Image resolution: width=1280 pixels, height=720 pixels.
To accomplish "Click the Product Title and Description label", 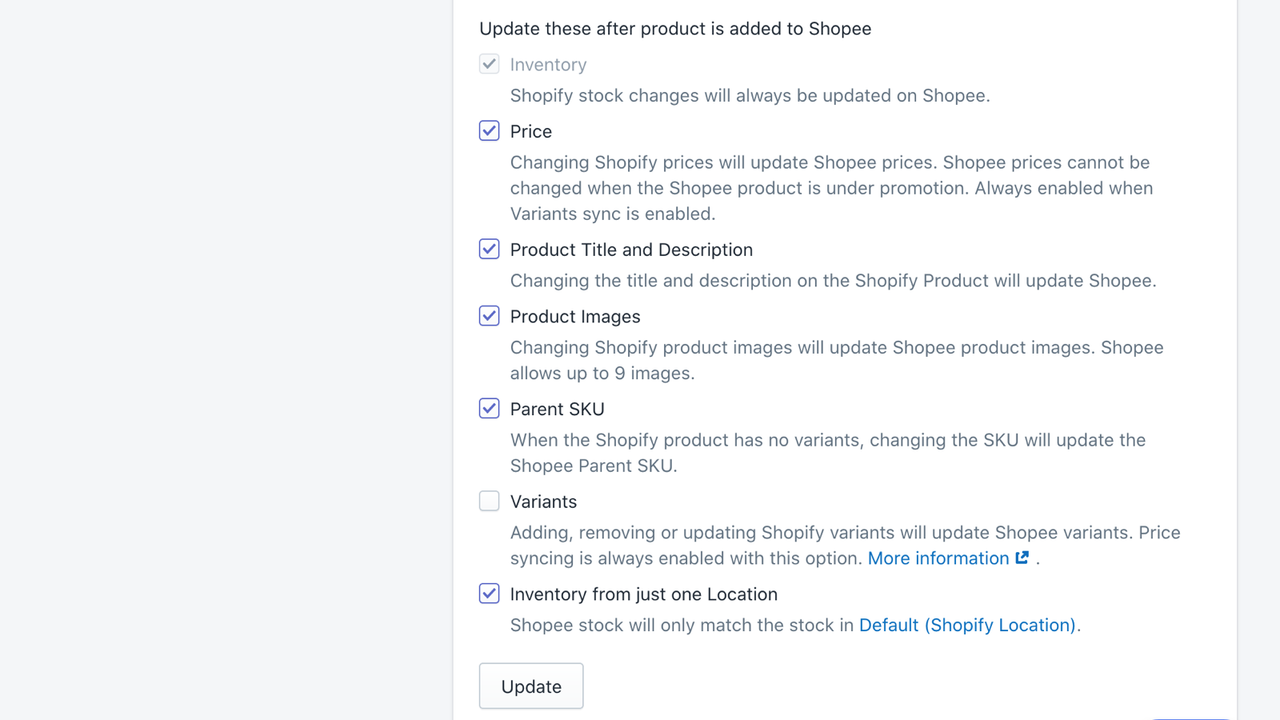I will [x=631, y=249].
